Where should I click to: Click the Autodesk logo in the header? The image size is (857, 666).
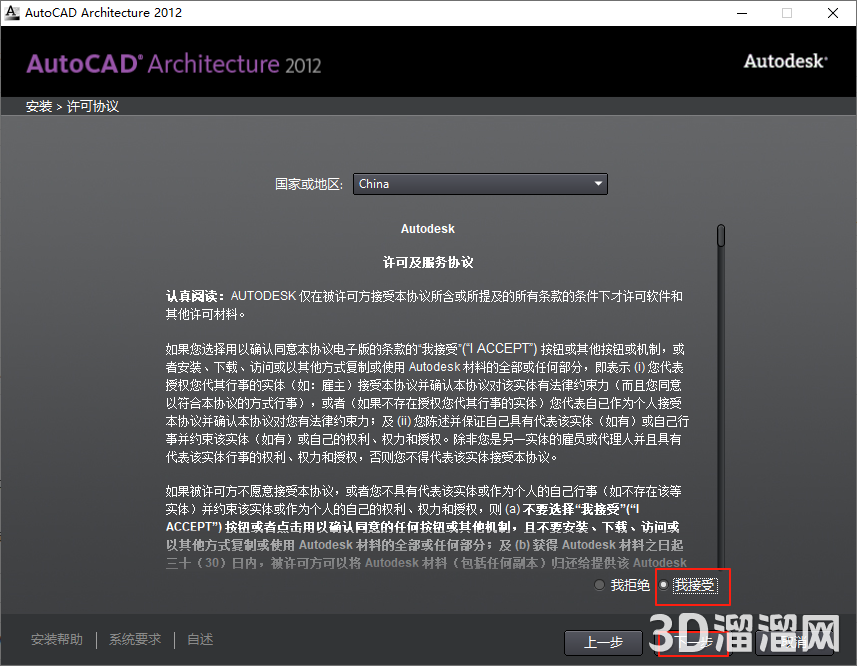coord(784,61)
